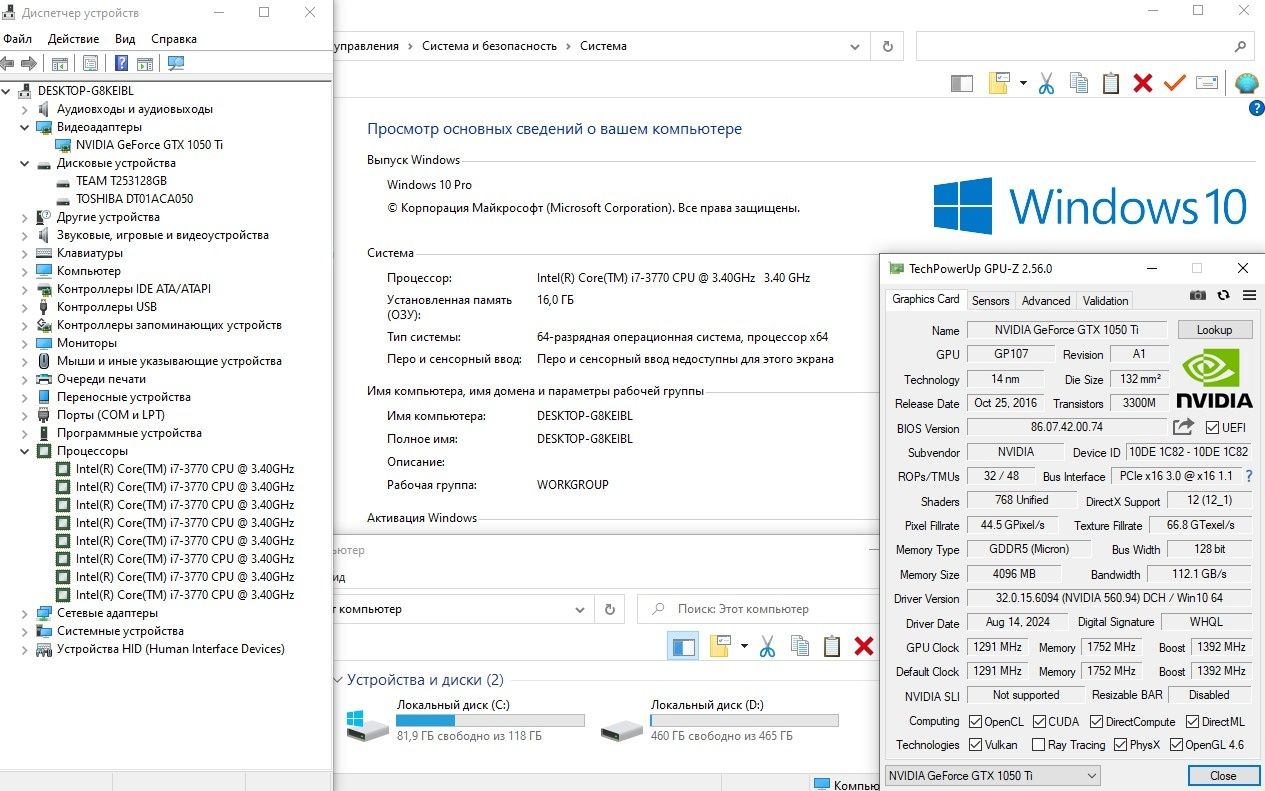Refresh the System window address bar
This screenshot has height=791, width=1265.
tap(887, 46)
